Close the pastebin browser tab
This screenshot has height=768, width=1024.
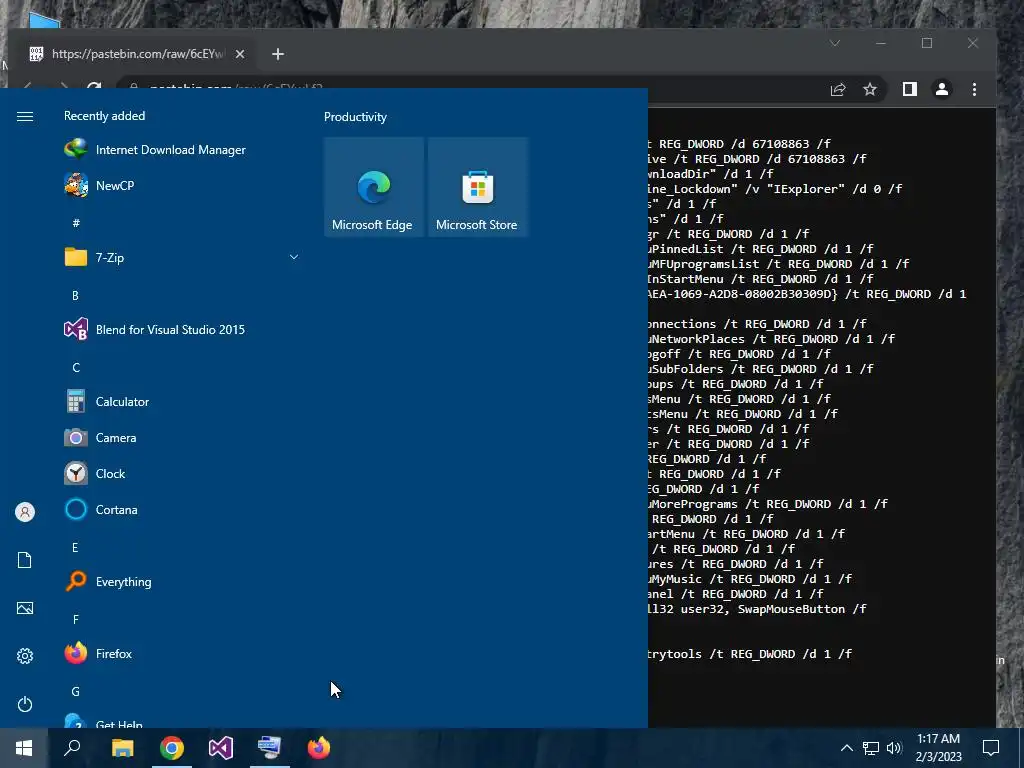[x=240, y=54]
